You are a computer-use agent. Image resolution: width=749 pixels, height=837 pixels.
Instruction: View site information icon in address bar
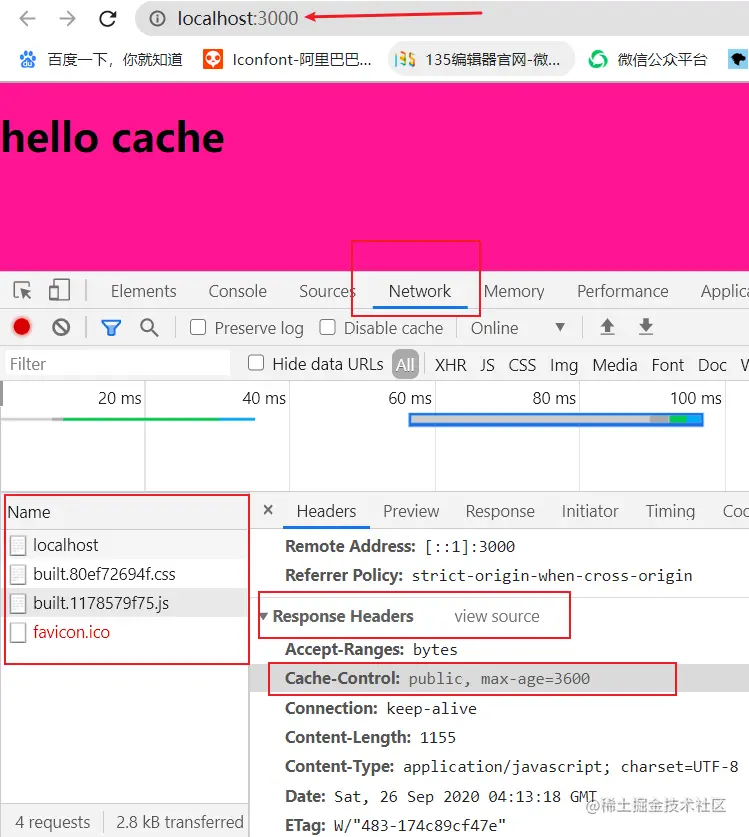click(157, 19)
